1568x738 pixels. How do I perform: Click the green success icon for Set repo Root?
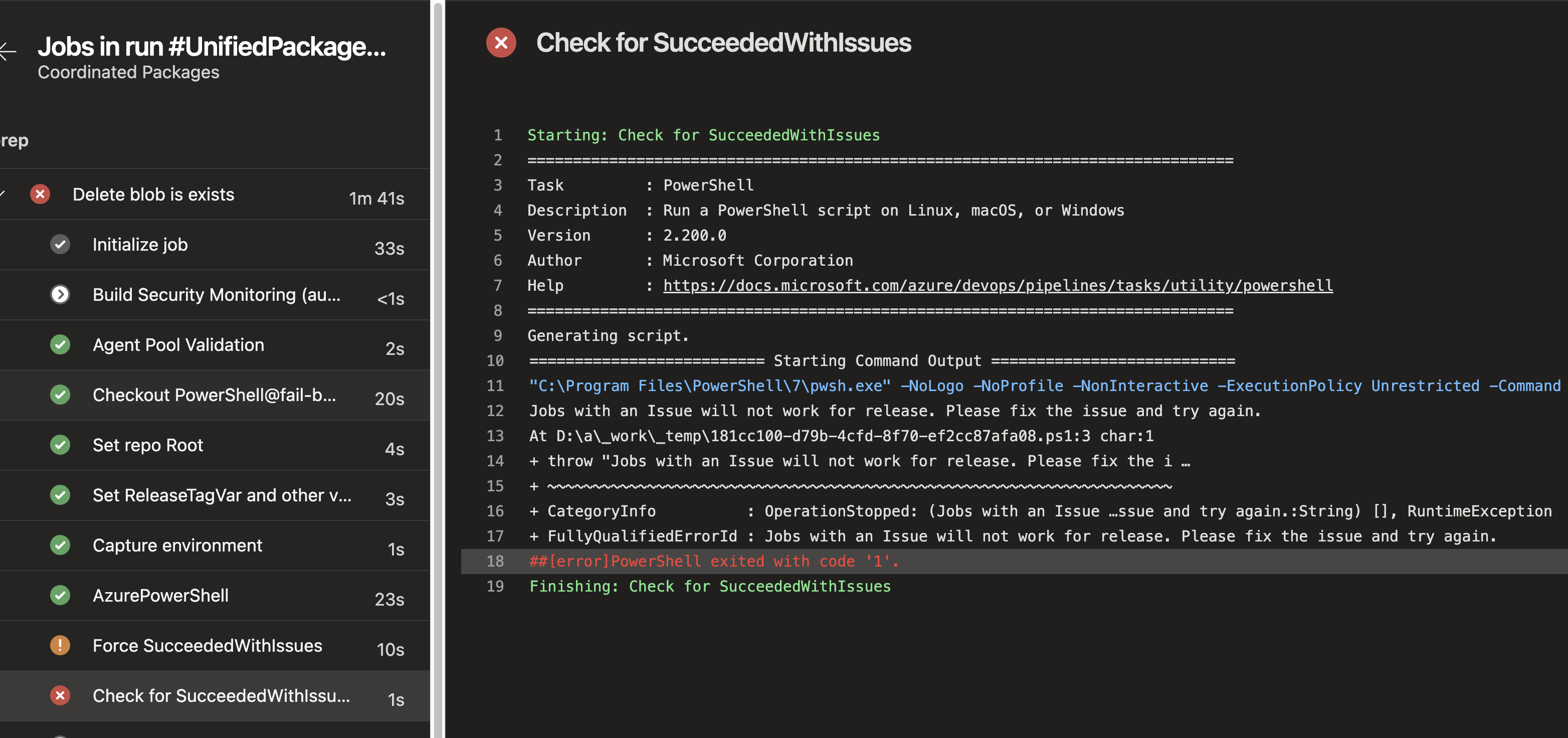(x=60, y=445)
